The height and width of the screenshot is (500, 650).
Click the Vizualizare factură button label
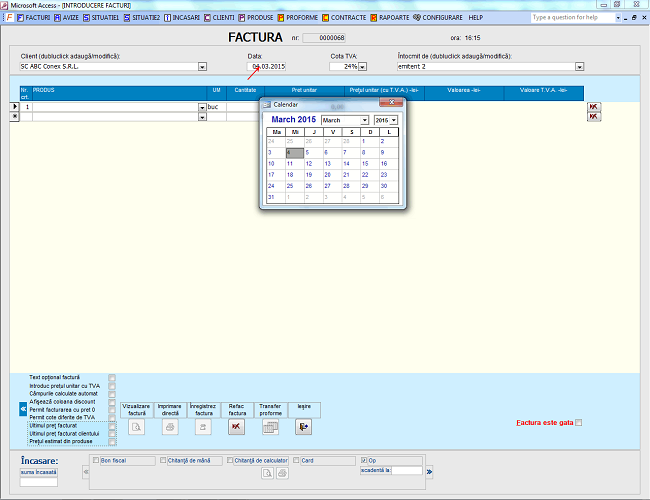tap(136, 410)
